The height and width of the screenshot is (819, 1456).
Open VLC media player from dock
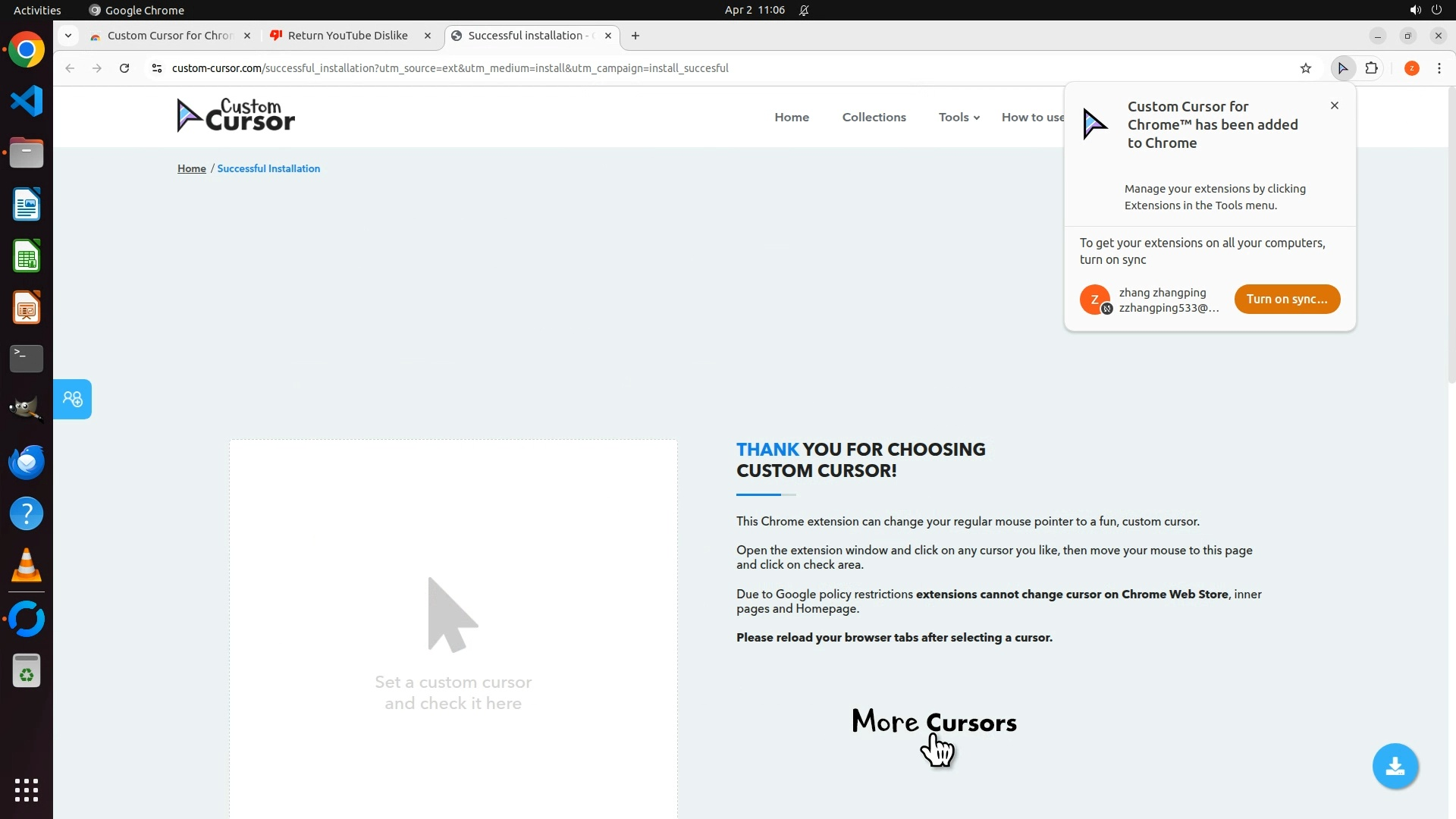pyautogui.click(x=27, y=566)
